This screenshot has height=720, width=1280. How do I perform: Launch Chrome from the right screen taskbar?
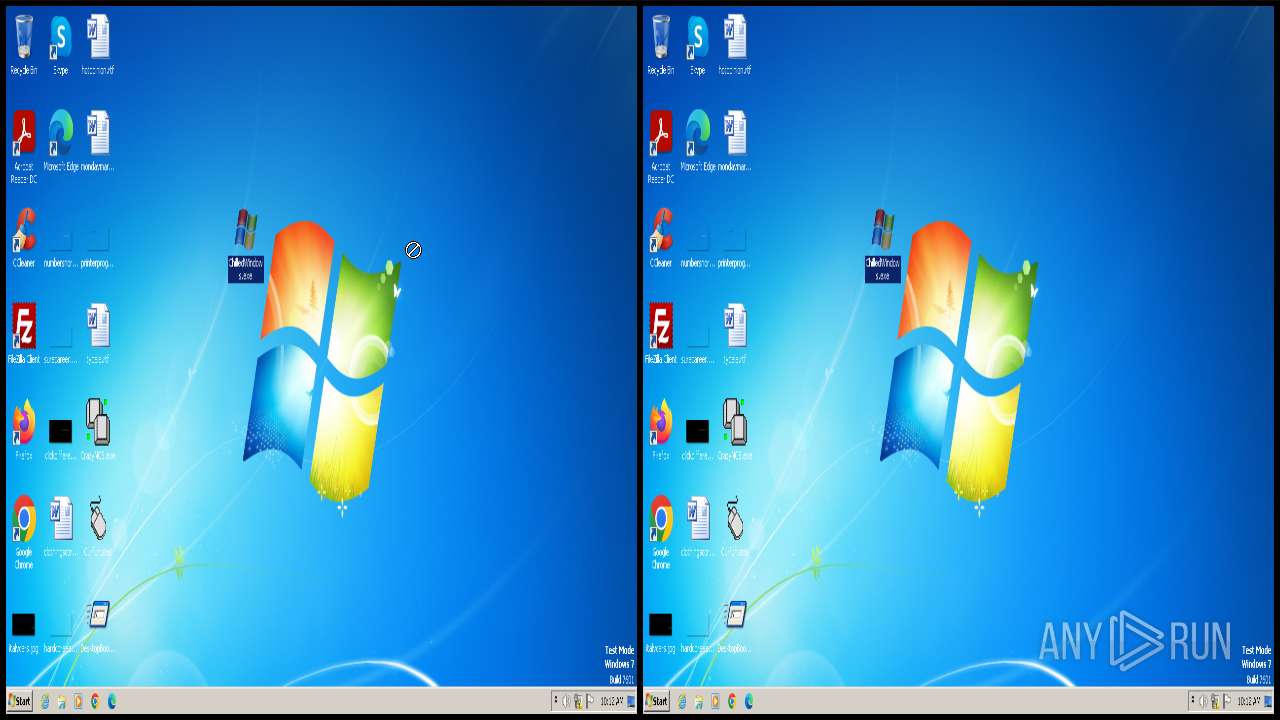click(732, 701)
